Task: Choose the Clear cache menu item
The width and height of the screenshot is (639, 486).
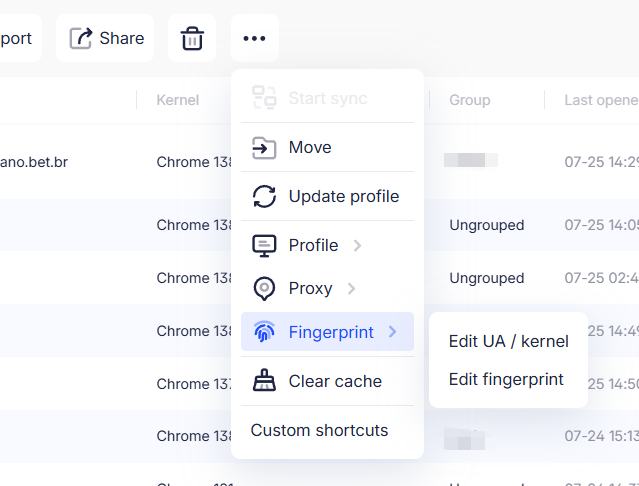Action: pos(327,381)
